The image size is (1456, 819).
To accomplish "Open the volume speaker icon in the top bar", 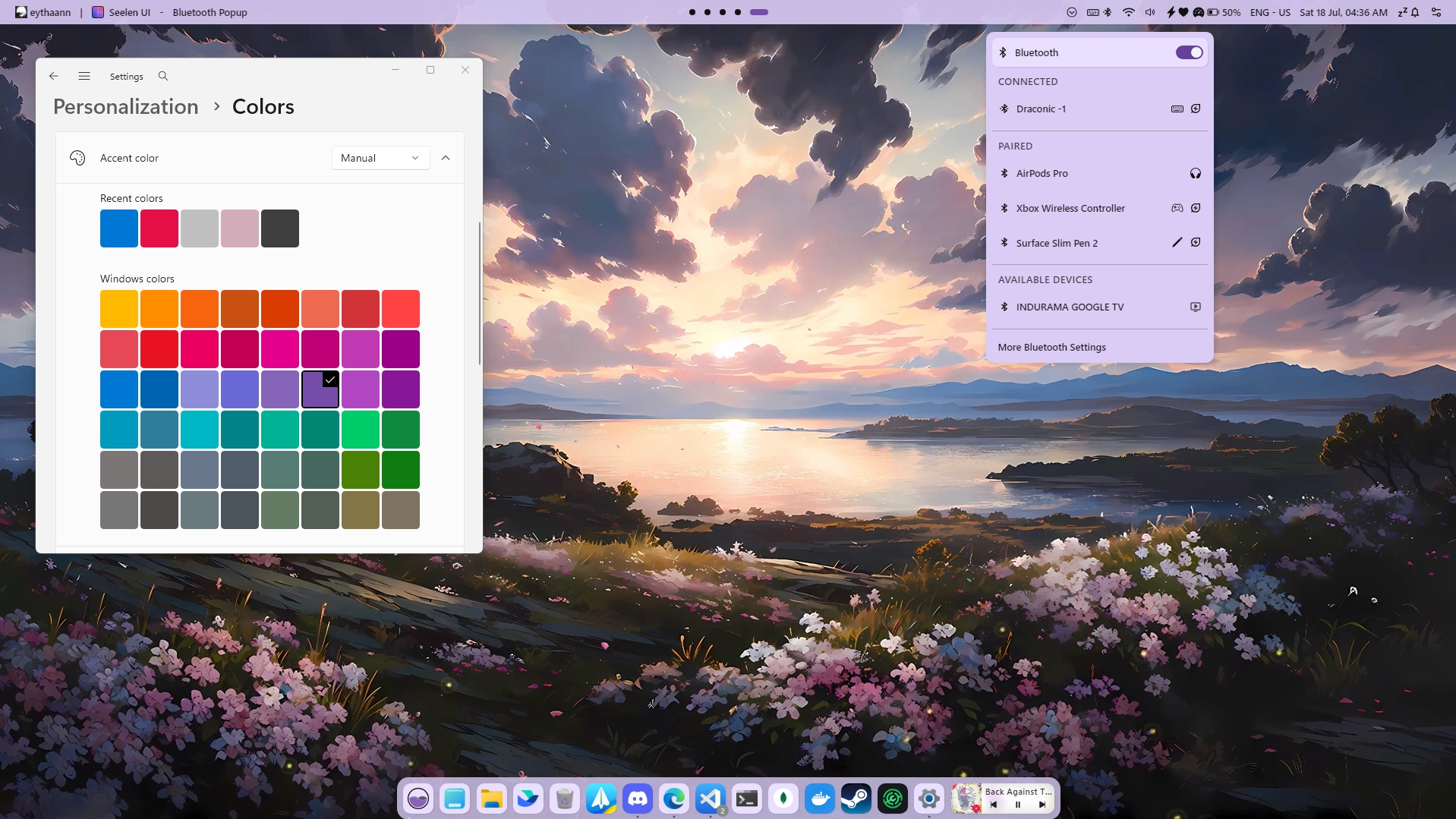I will 1150,12.
